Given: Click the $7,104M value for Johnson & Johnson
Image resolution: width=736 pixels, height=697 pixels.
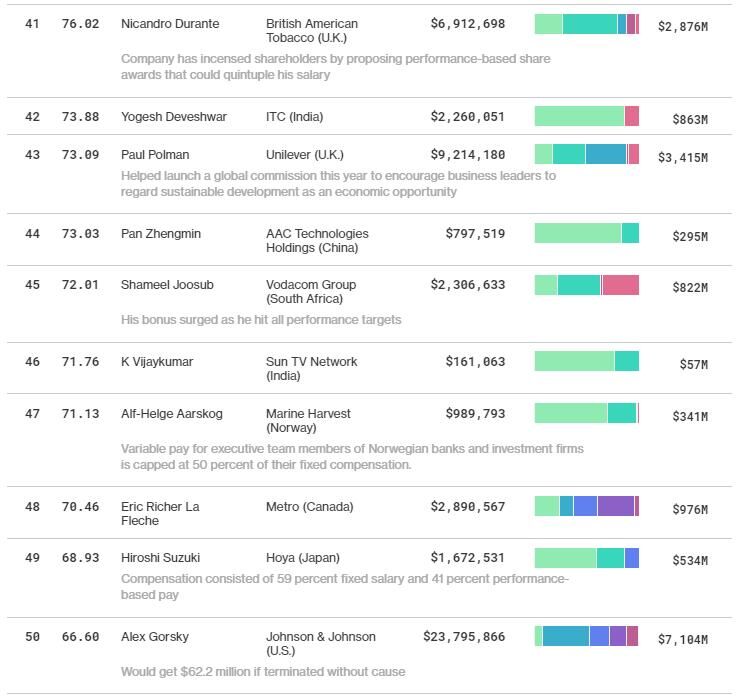Looking at the screenshot, I should click(x=682, y=639).
